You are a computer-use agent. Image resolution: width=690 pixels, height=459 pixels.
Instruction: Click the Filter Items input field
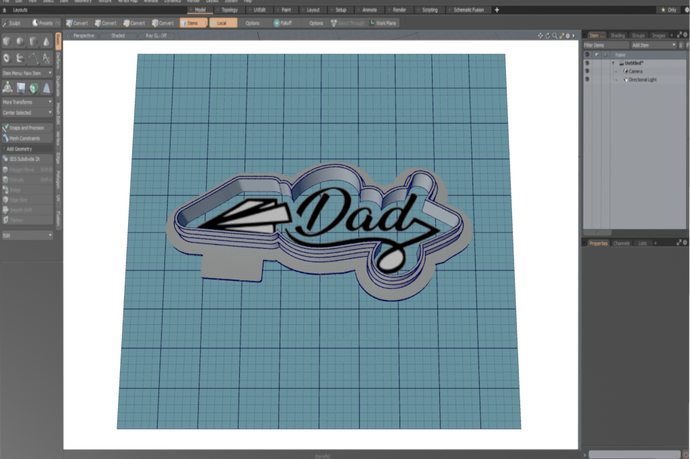coord(606,45)
